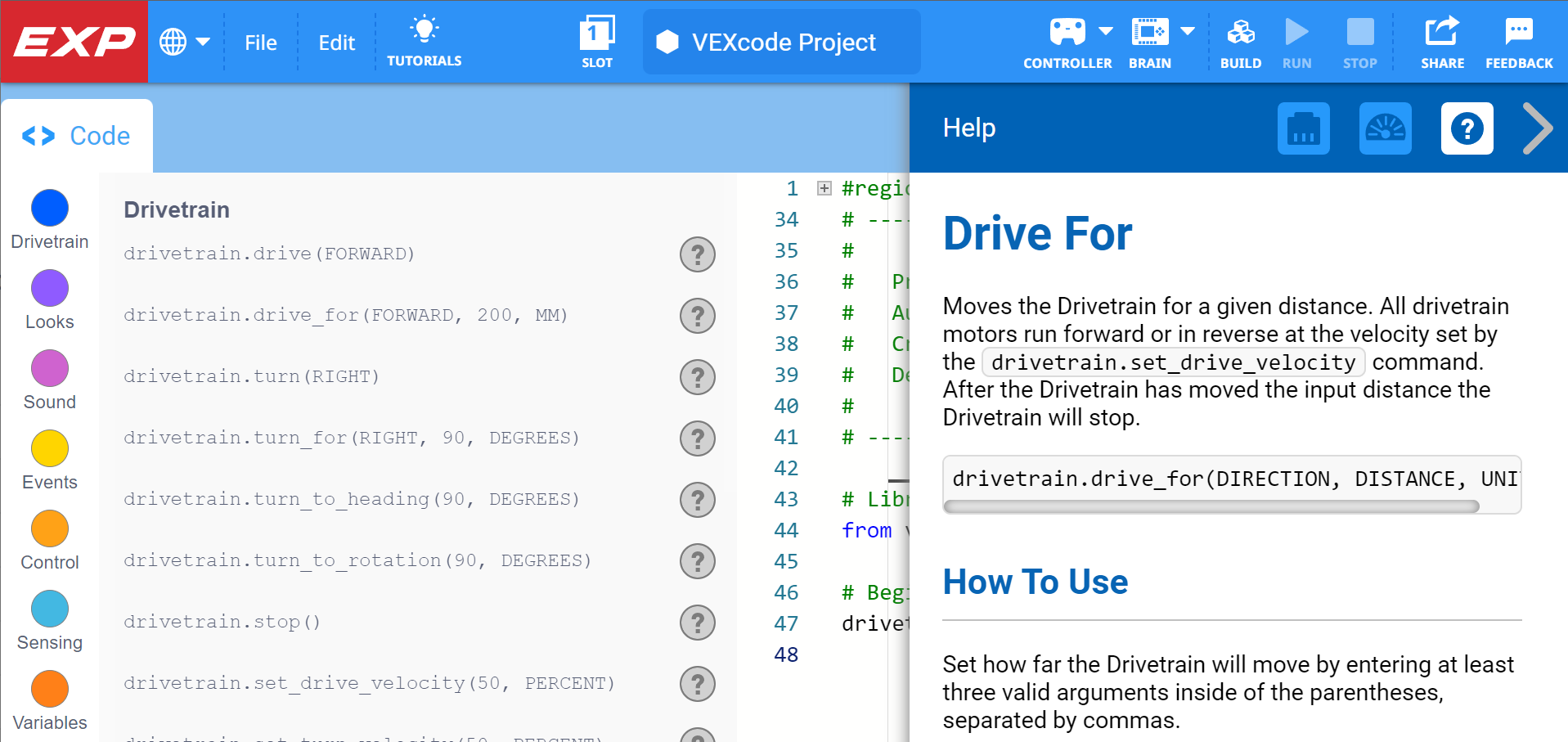Viewport: 1568px width, 742px height.
Task: Open help for drivetrain.drive(FORWARD) command
Action: pos(697,254)
